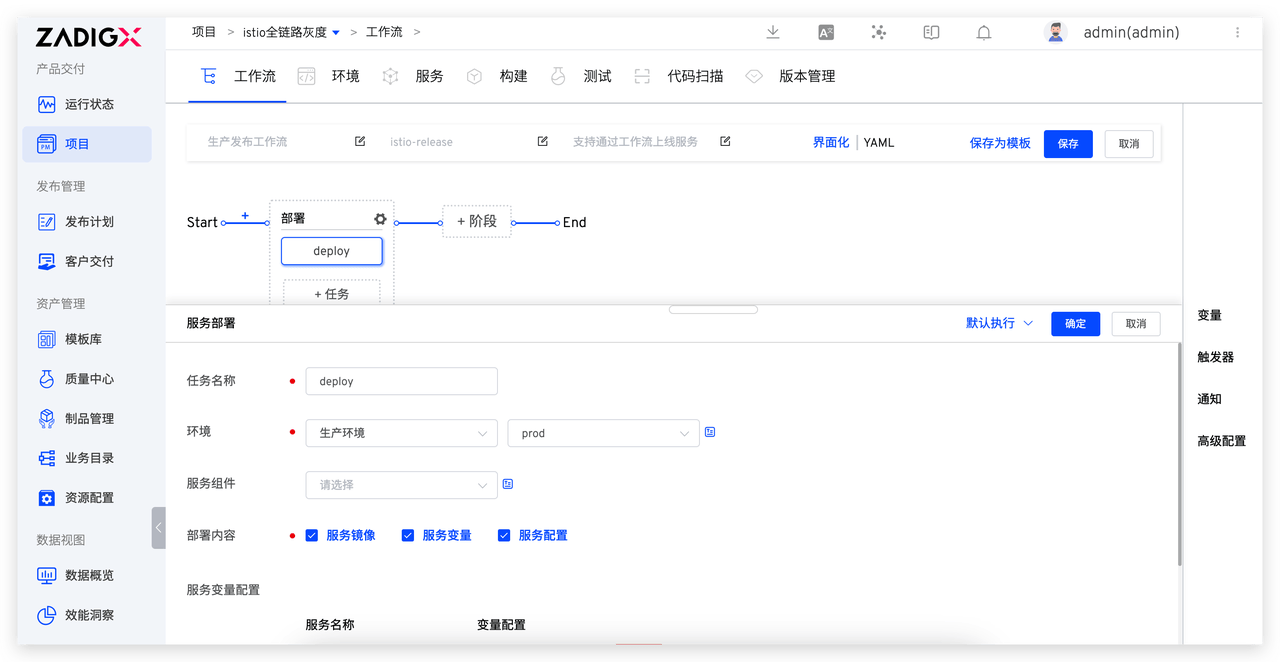
Task: Click the 保存为模板 link
Action: pyautogui.click(x=999, y=142)
